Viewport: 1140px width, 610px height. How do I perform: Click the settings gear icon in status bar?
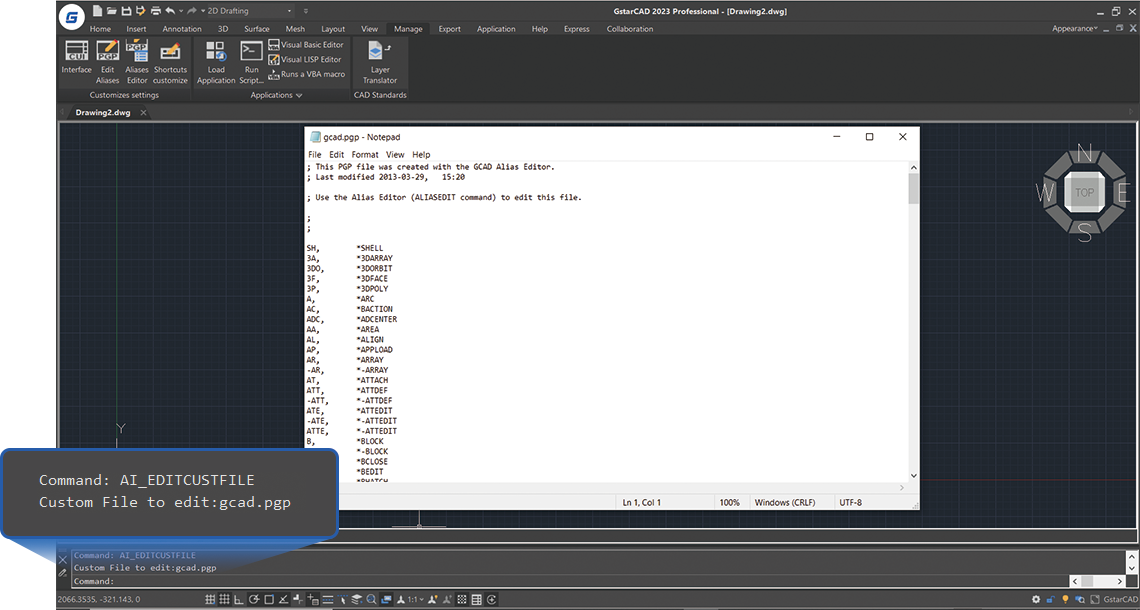[x=1036, y=600]
